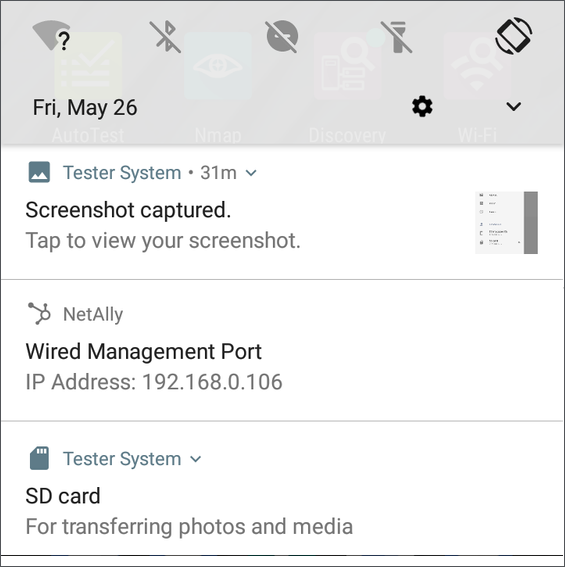The image size is (565, 567).
Task: Turn on the flashlight tile
Action: [397, 37]
